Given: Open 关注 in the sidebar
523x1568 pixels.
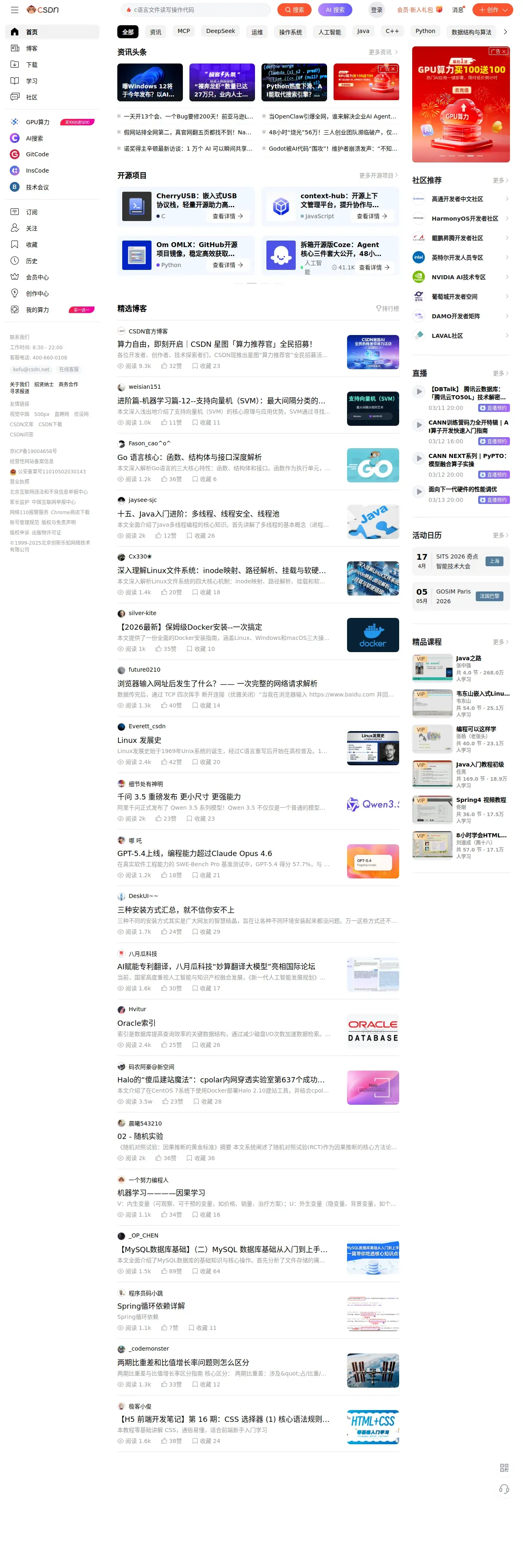Looking at the screenshot, I should click(x=53, y=228).
